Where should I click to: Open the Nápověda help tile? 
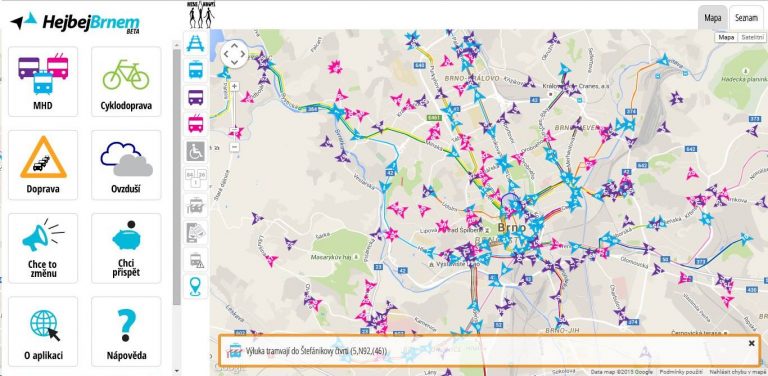point(126,331)
